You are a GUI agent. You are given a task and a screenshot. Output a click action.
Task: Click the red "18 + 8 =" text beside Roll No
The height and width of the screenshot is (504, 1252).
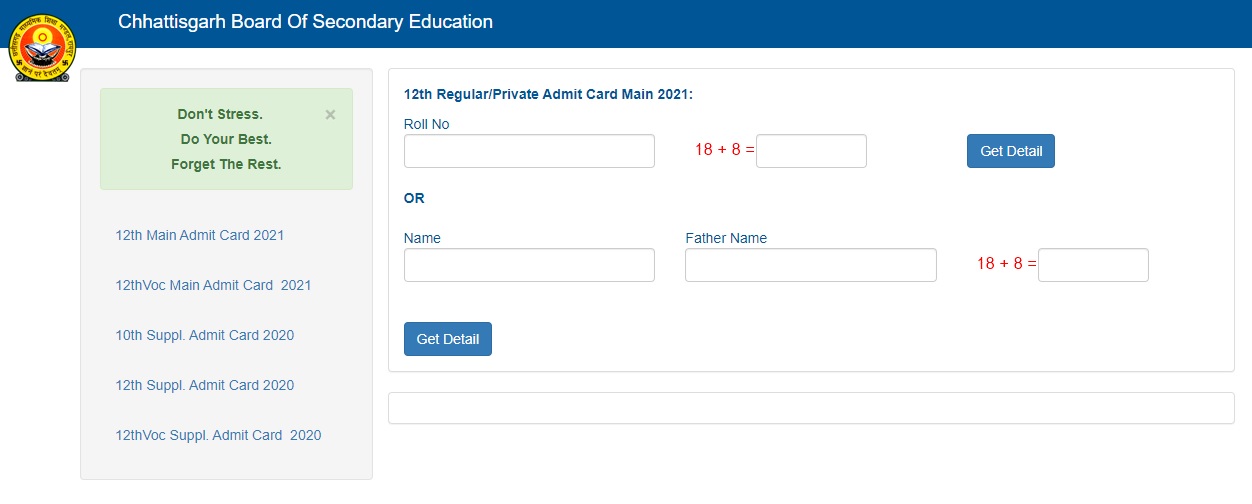(724, 150)
